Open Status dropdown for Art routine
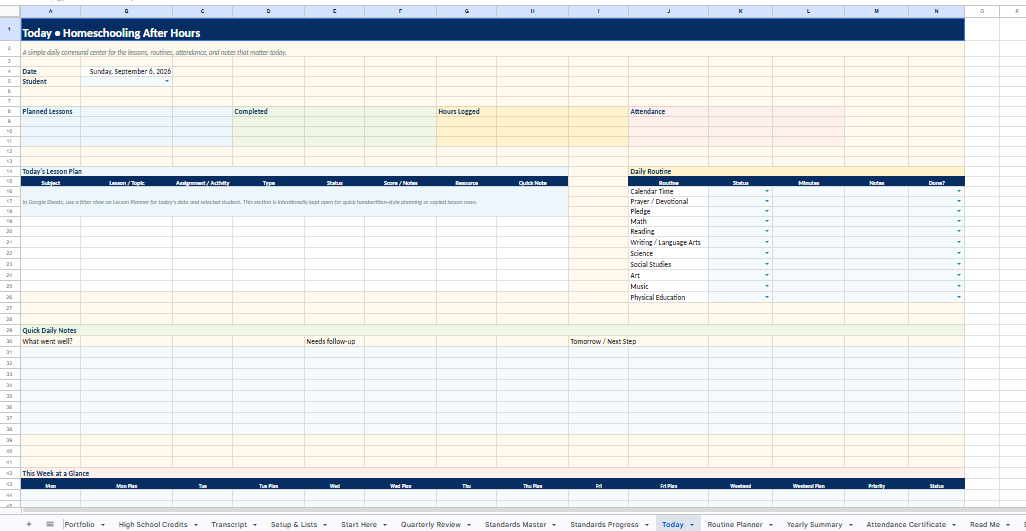Screen dimensions: 1026x531 click(767, 275)
